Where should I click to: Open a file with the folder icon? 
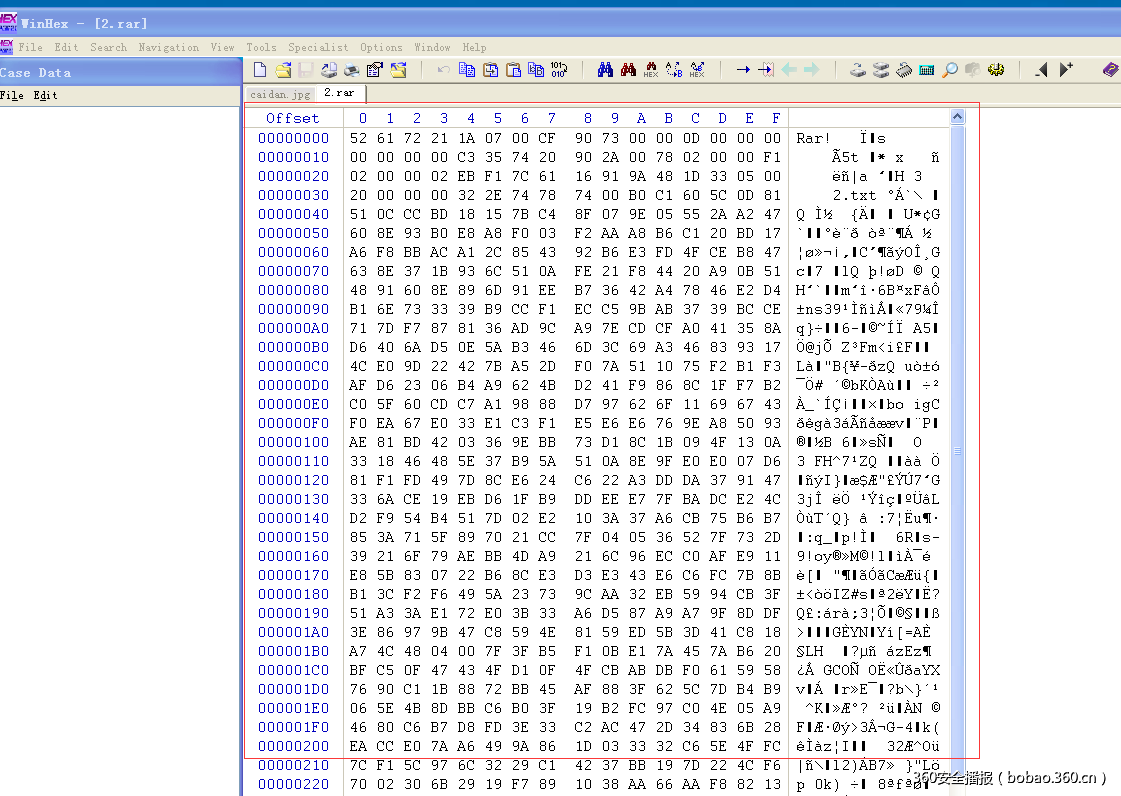(283, 69)
